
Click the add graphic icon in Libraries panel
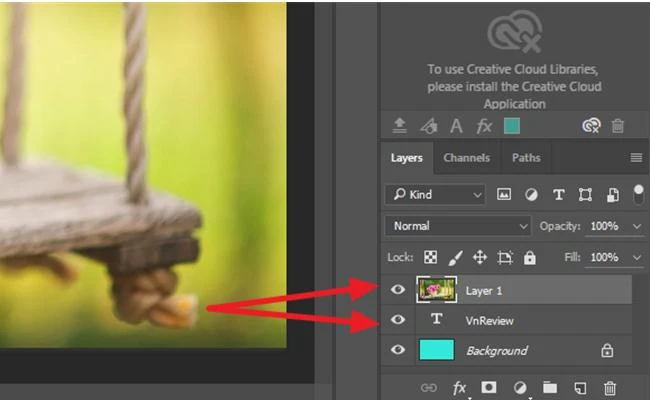429,126
